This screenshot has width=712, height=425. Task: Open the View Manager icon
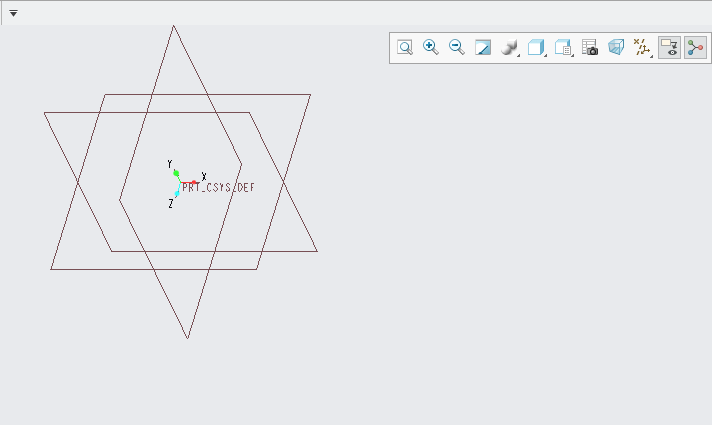[563, 48]
